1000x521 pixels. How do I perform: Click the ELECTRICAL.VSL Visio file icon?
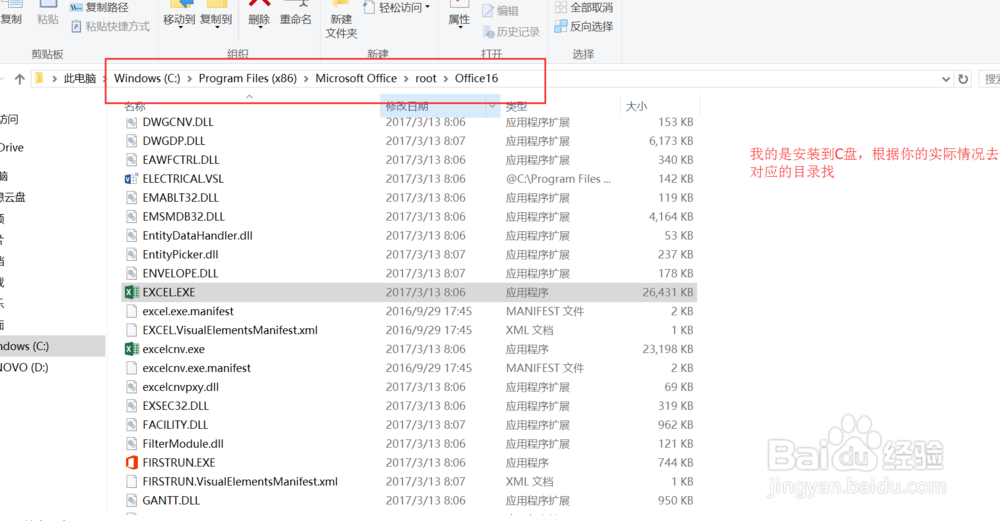point(131,179)
